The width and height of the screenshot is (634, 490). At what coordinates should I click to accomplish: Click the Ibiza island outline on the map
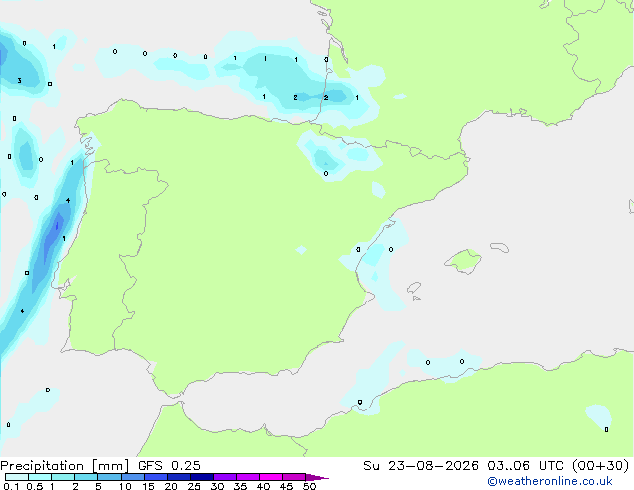click(414, 288)
